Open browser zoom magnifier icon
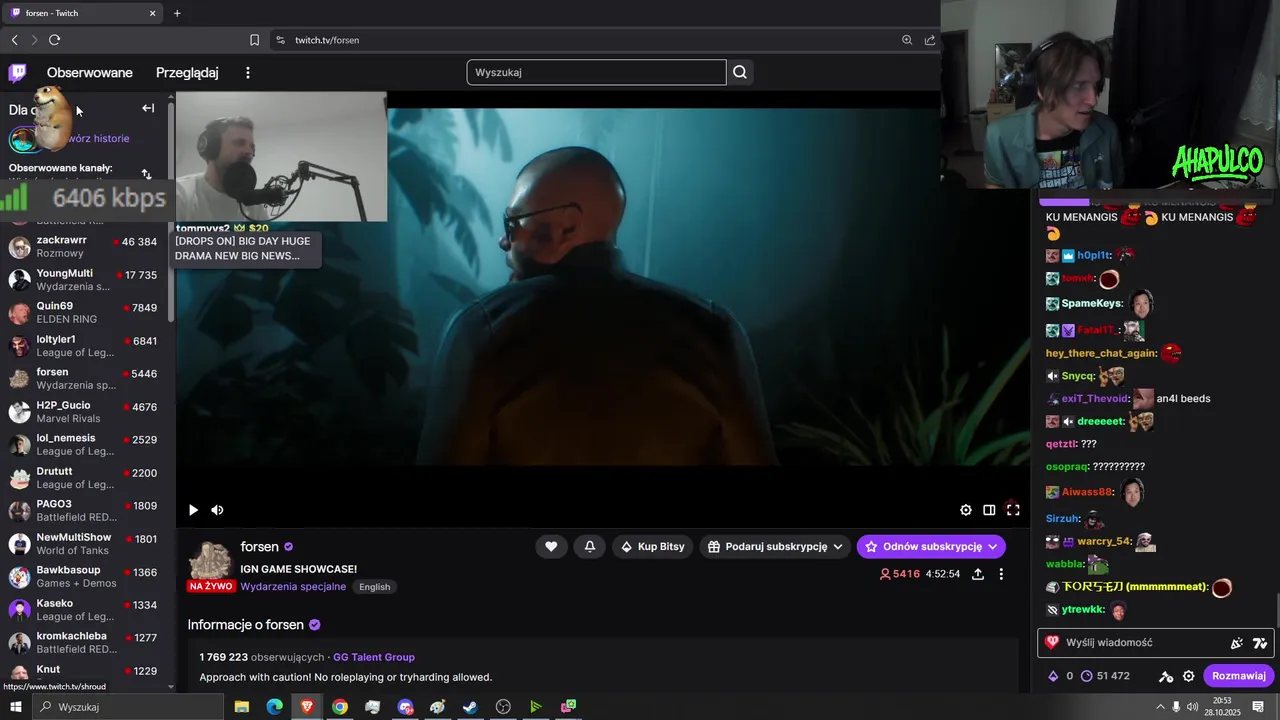The image size is (1280, 720). 907,40
